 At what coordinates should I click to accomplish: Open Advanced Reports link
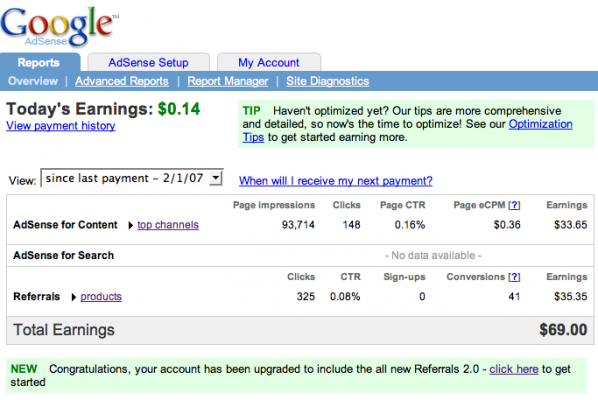point(122,81)
